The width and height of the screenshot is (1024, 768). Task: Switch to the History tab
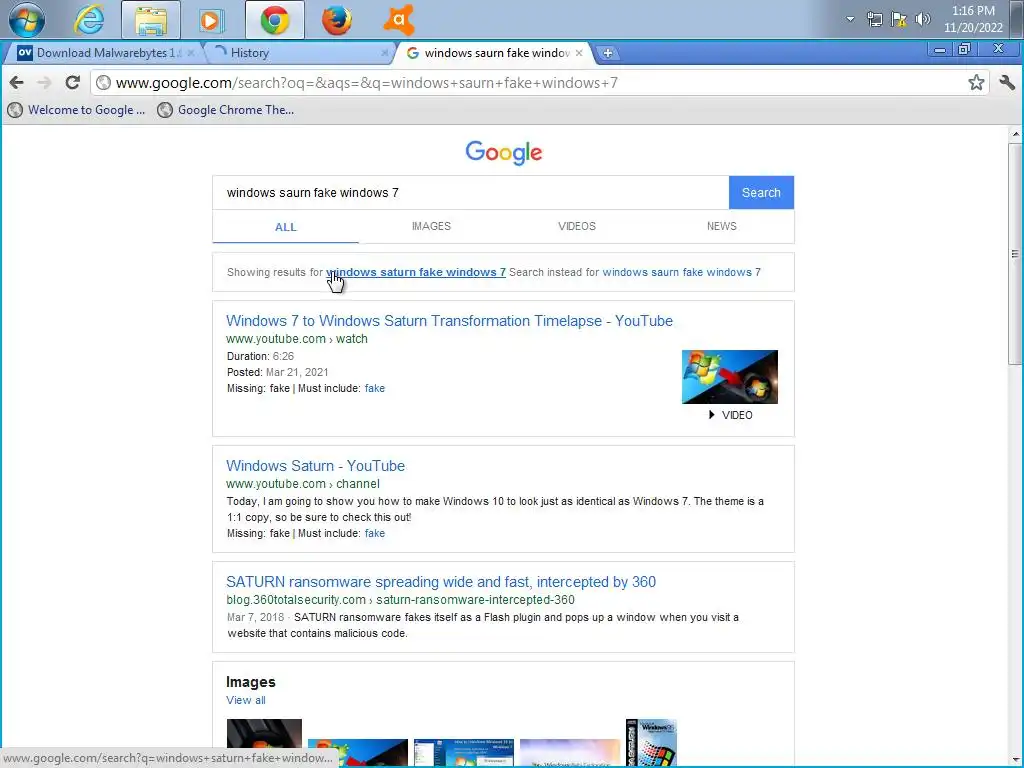coord(297,53)
